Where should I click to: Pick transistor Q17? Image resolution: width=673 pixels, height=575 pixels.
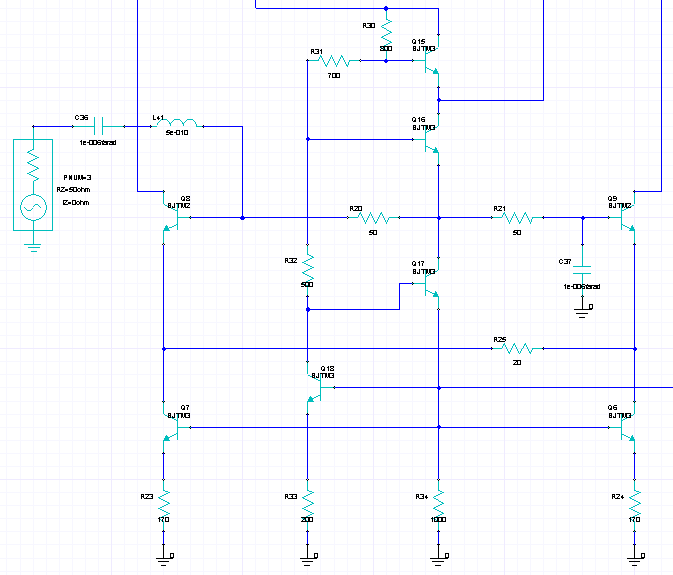pos(433,284)
